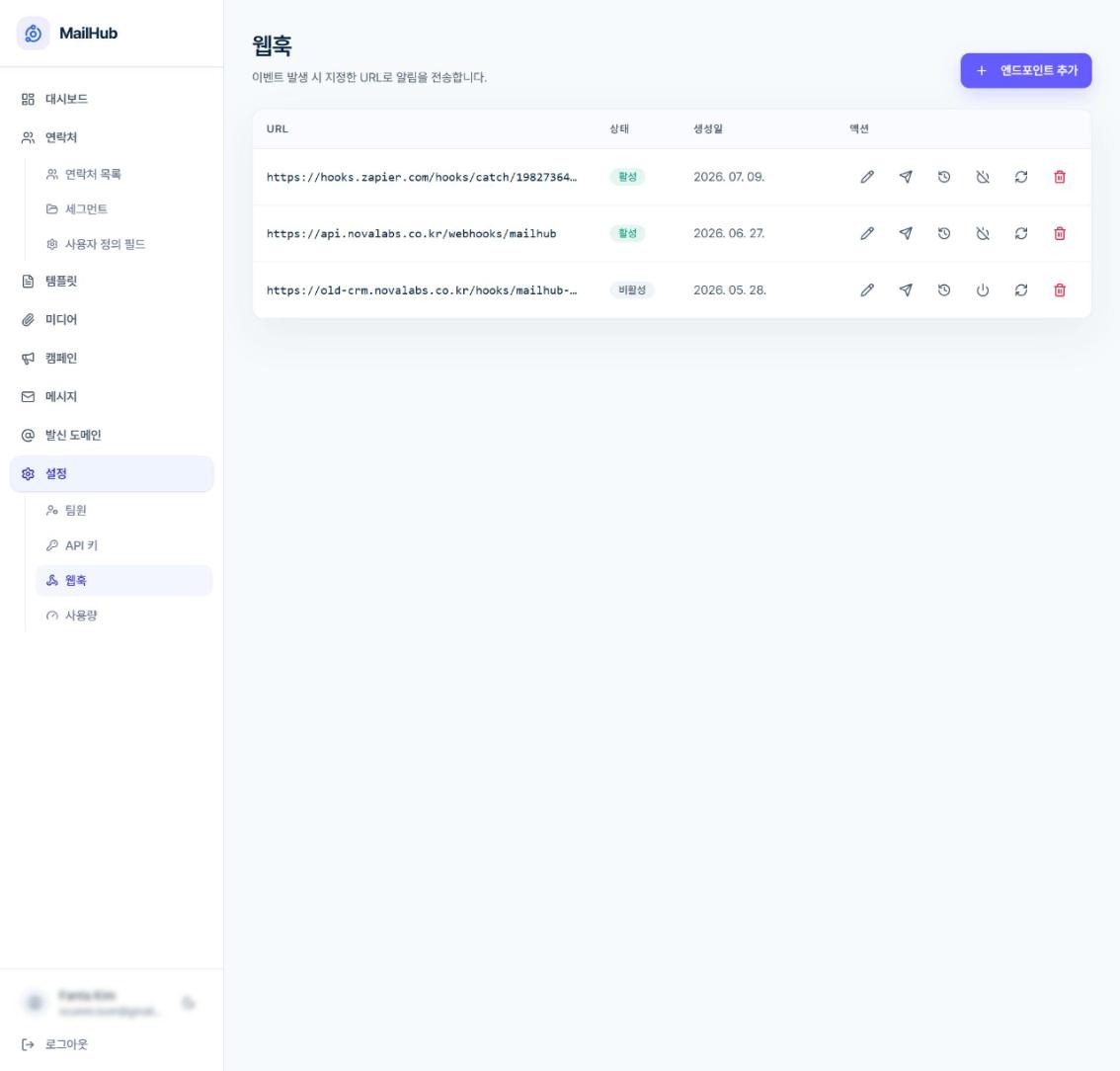The image size is (1120, 1071).
Task: Open 세그먼트 submenu item
Action: click(x=124, y=209)
